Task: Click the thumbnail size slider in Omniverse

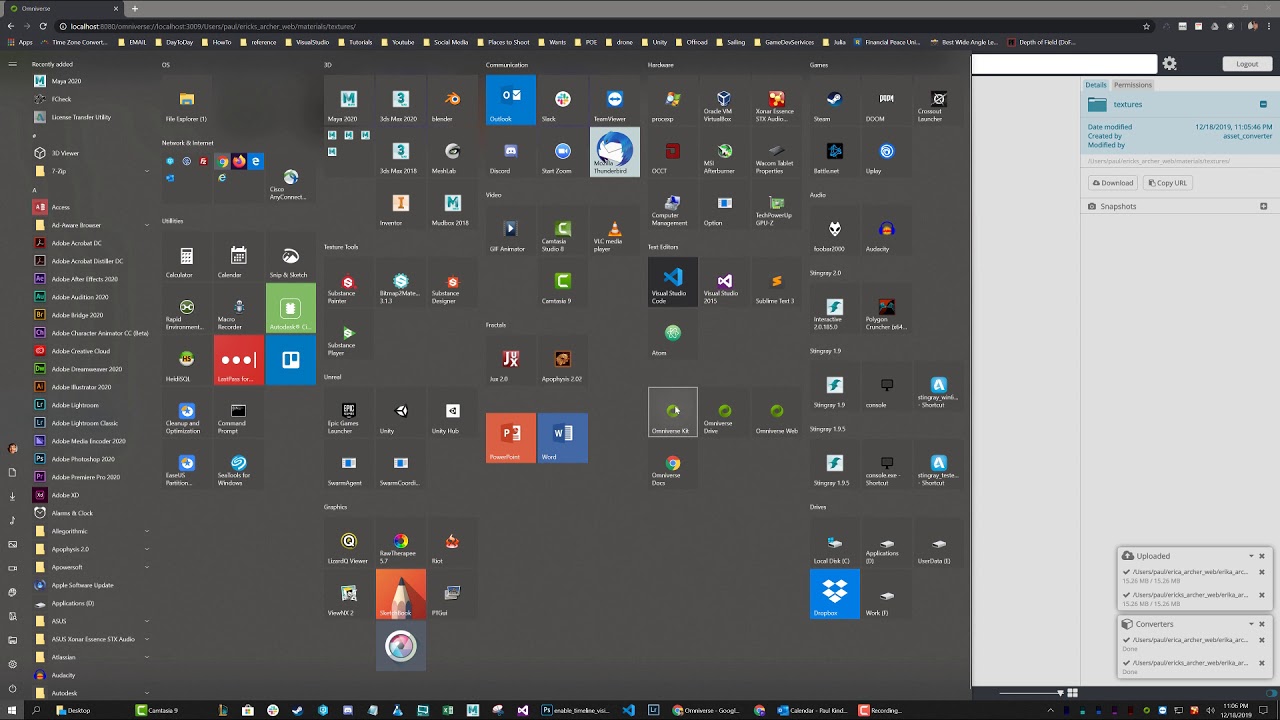Action: 1030,693
